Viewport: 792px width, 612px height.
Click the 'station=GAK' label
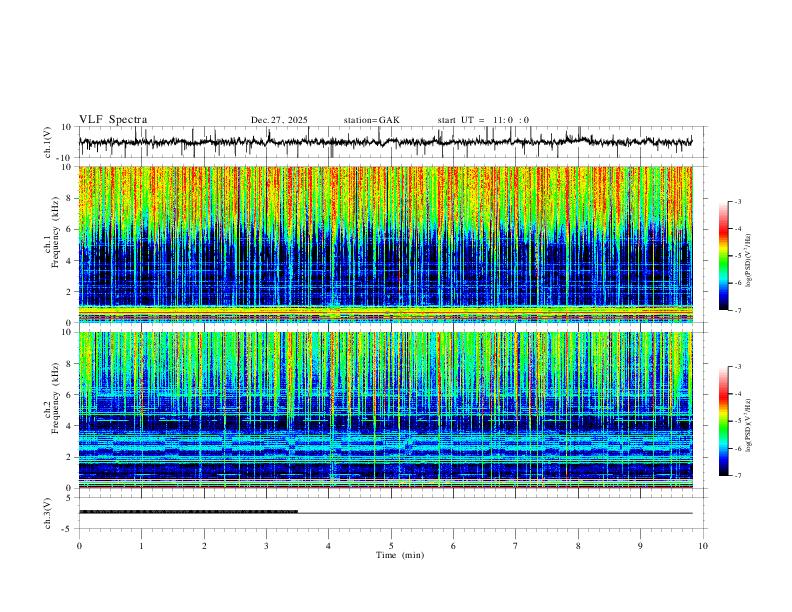(x=372, y=120)
